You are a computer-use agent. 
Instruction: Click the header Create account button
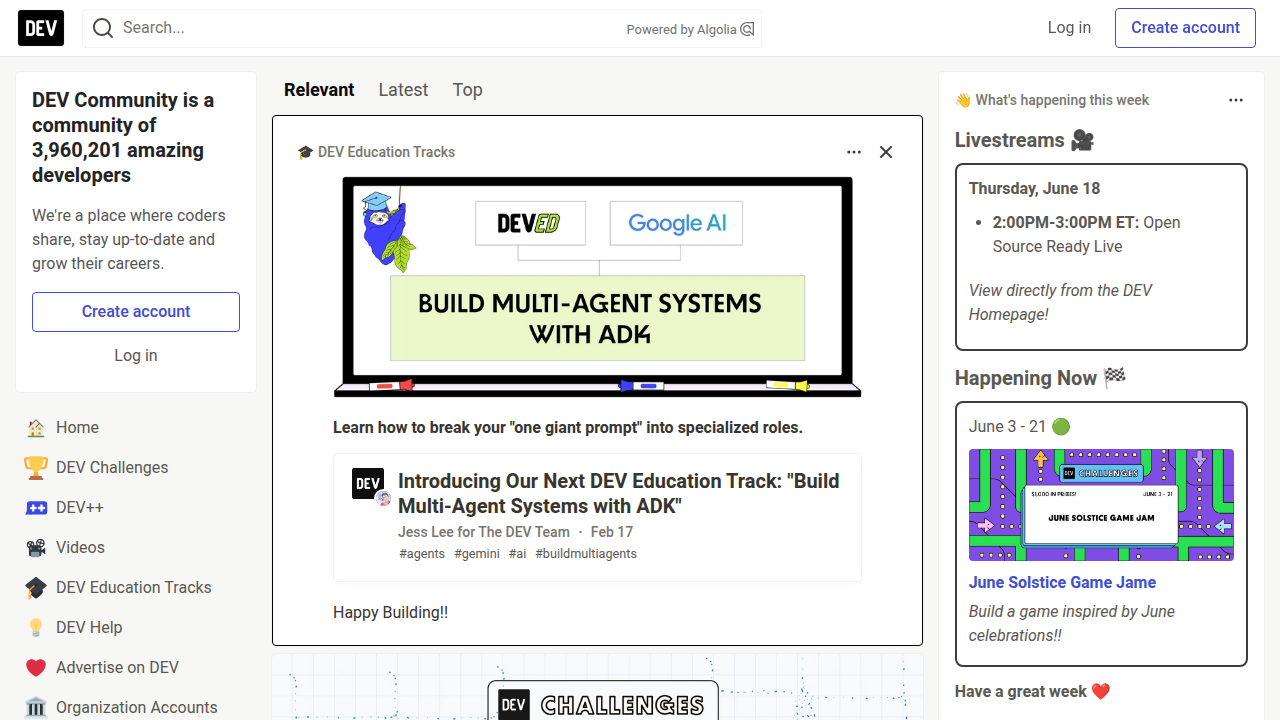[x=1185, y=28]
